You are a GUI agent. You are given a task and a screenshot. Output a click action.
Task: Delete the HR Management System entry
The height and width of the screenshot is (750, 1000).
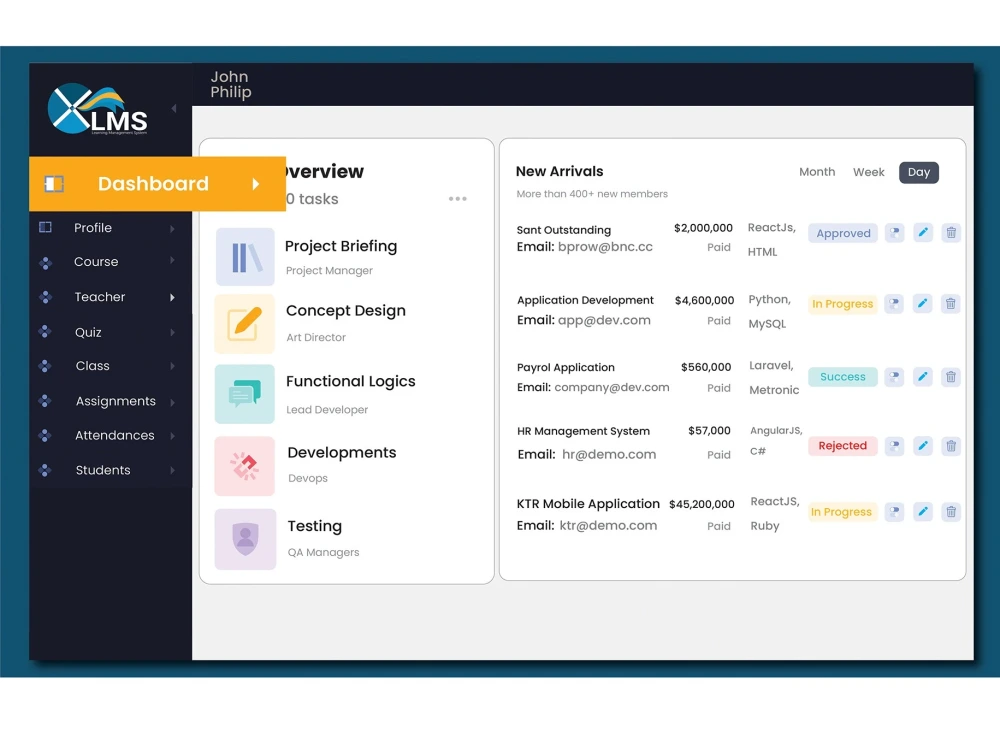click(950, 446)
